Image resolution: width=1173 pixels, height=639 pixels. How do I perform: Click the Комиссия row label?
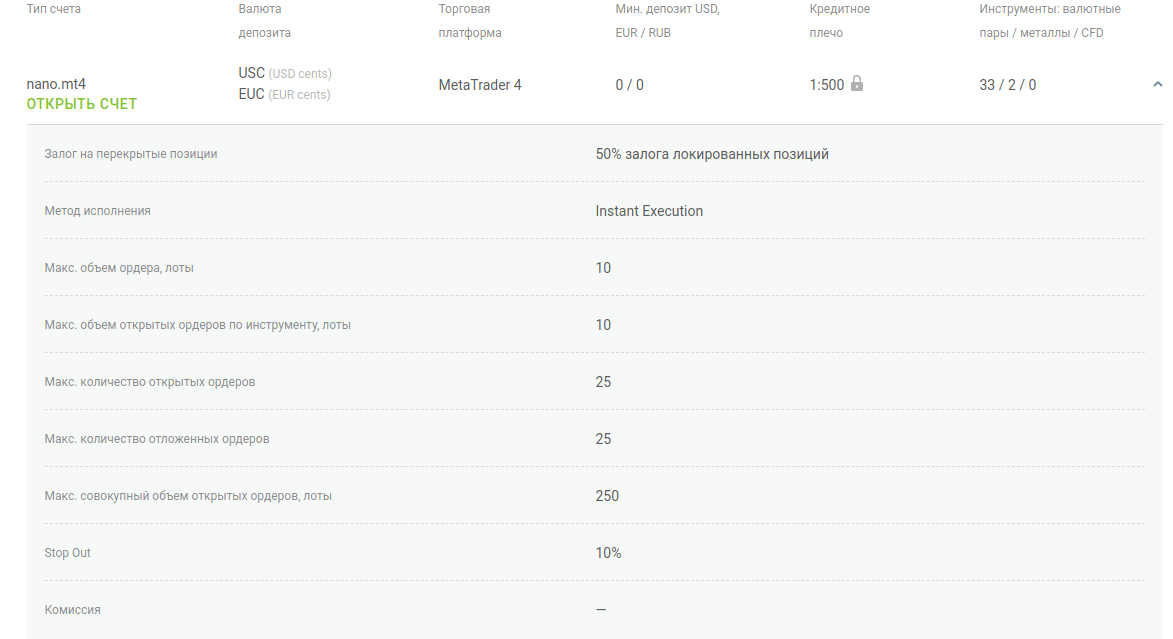pos(73,610)
